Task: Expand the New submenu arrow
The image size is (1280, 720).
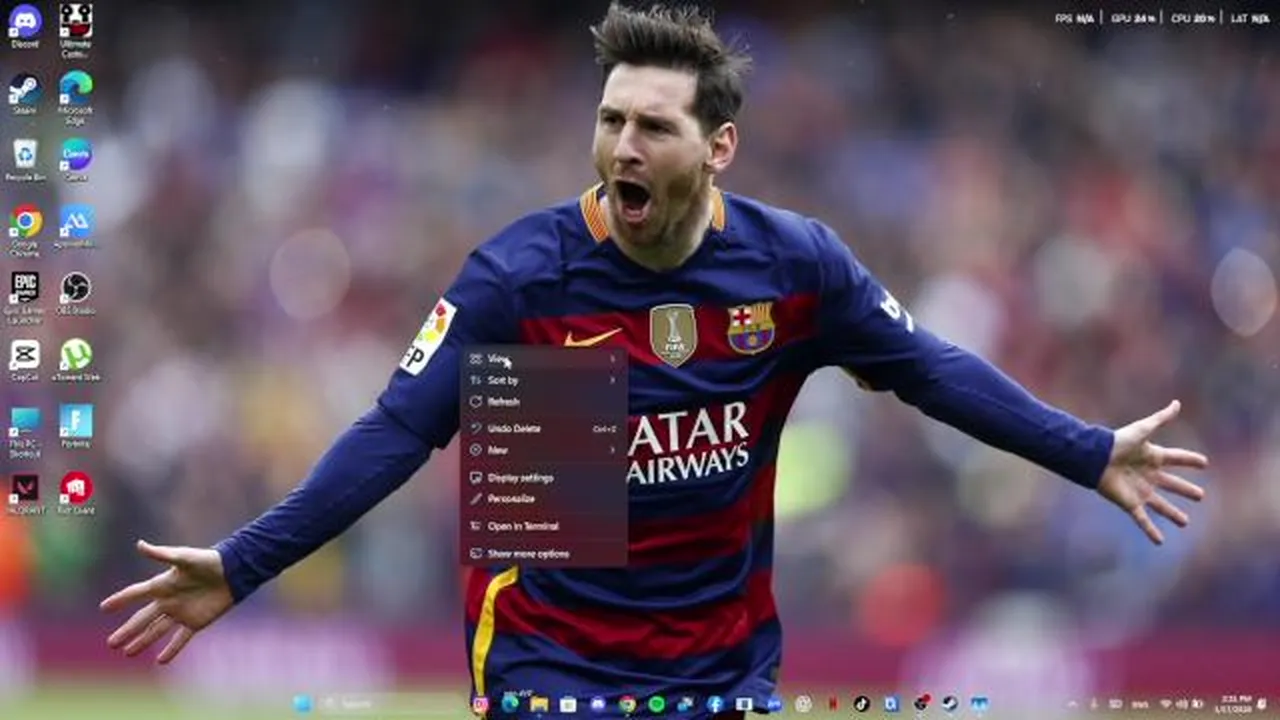Action: click(613, 450)
